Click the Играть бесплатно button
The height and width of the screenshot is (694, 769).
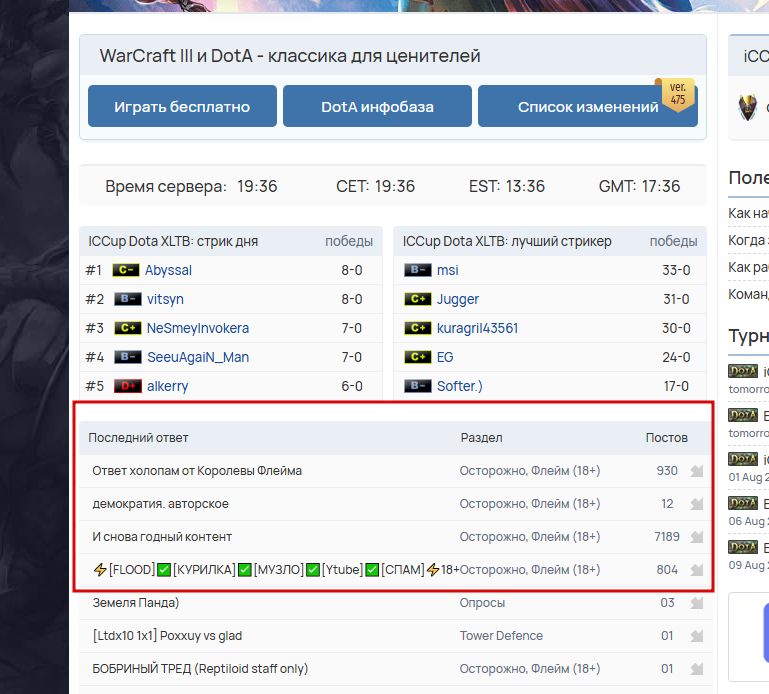click(182, 106)
